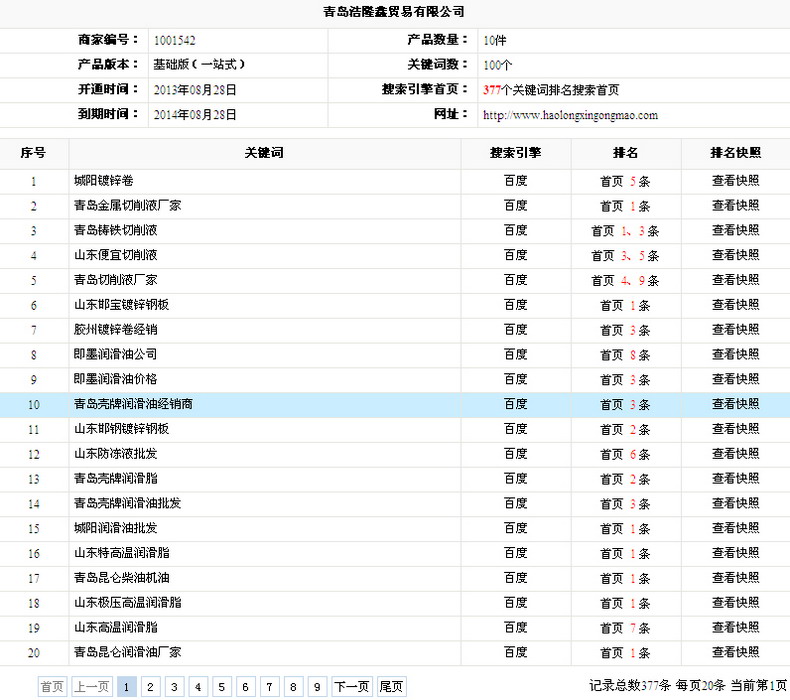Open 查看快照 for 青岛铸铁切削液
The image size is (790, 700).
click(x=735, y=230)
